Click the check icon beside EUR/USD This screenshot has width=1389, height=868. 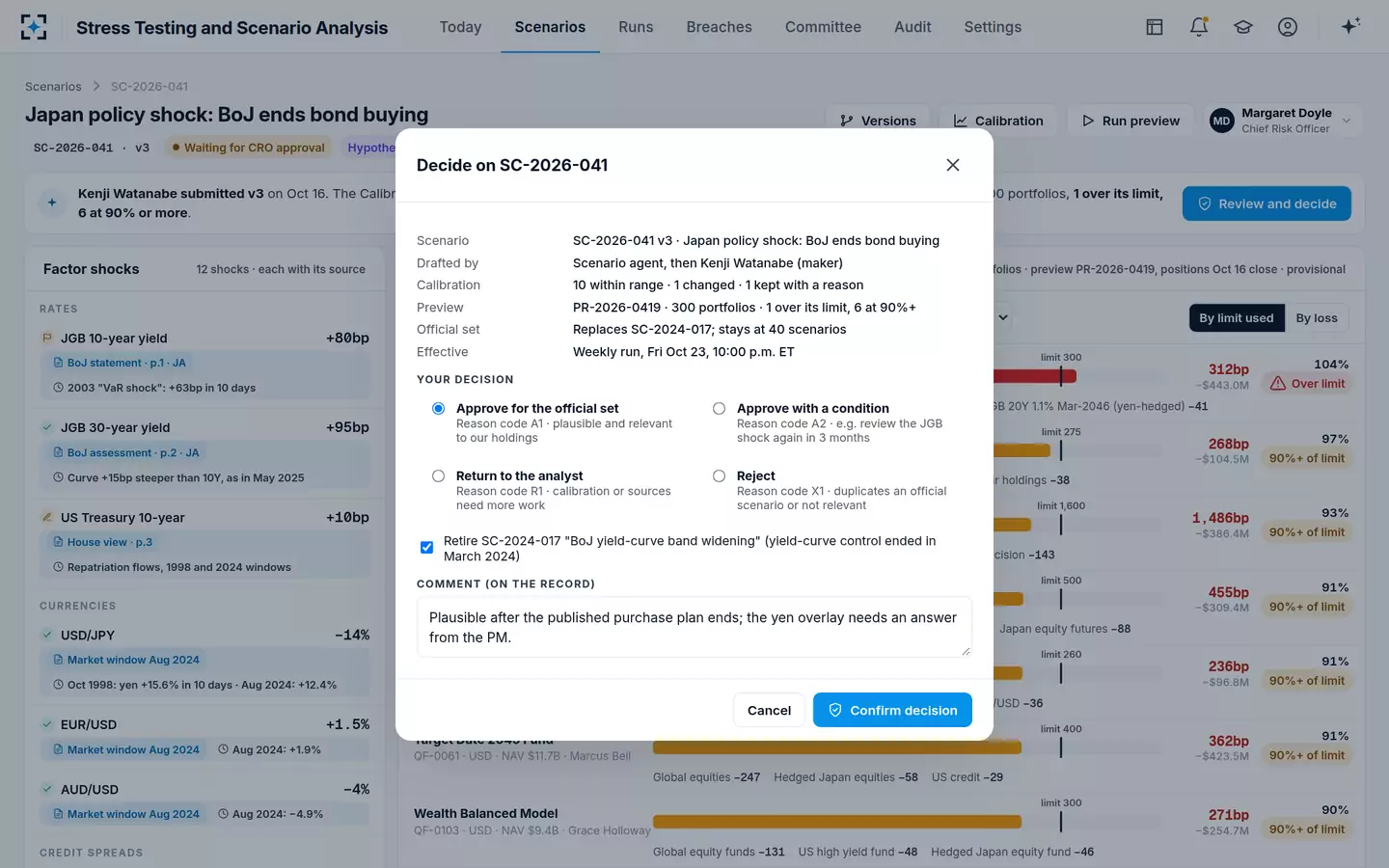(46, 724)
